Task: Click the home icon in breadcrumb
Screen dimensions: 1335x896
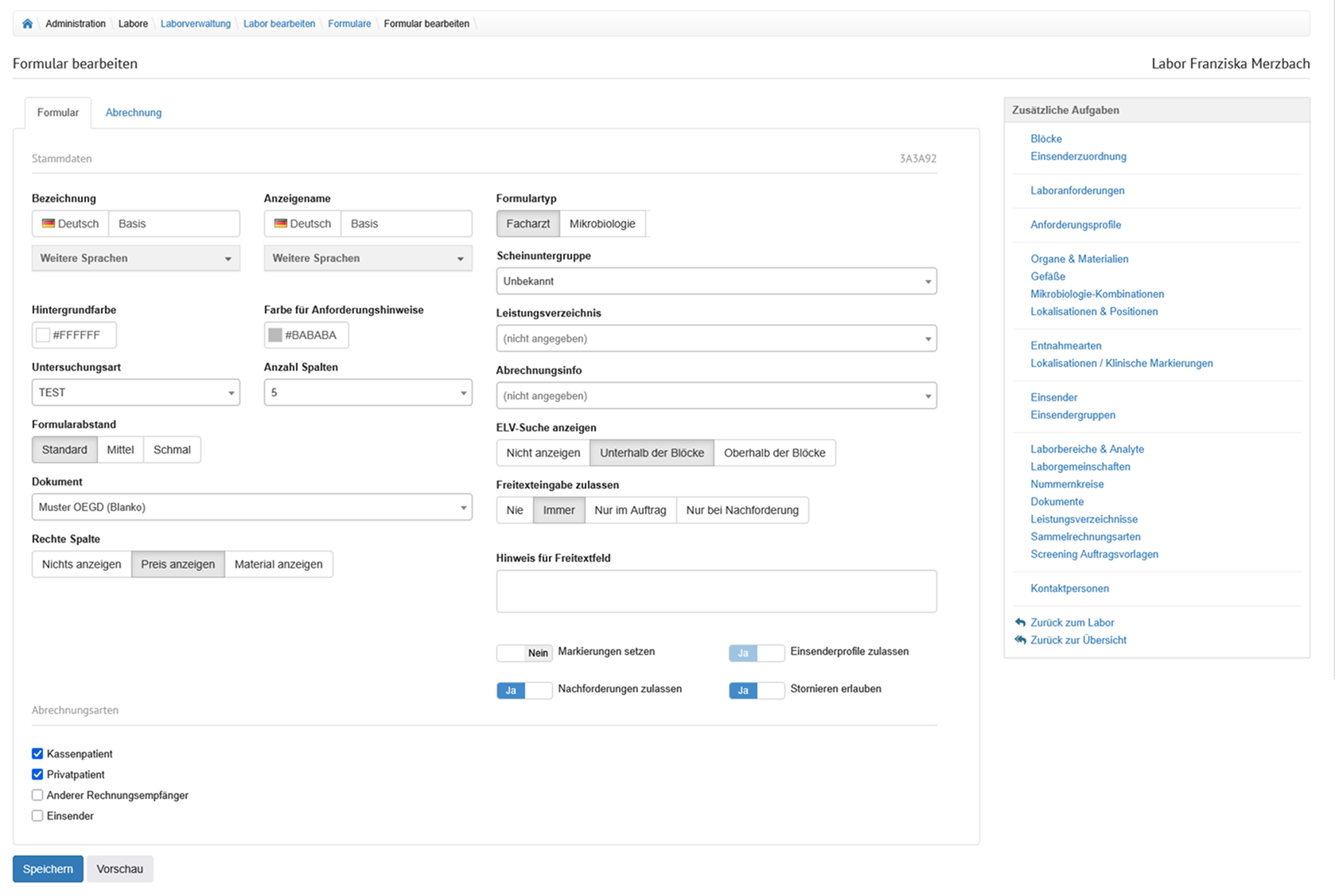Action: click(27, 24)
